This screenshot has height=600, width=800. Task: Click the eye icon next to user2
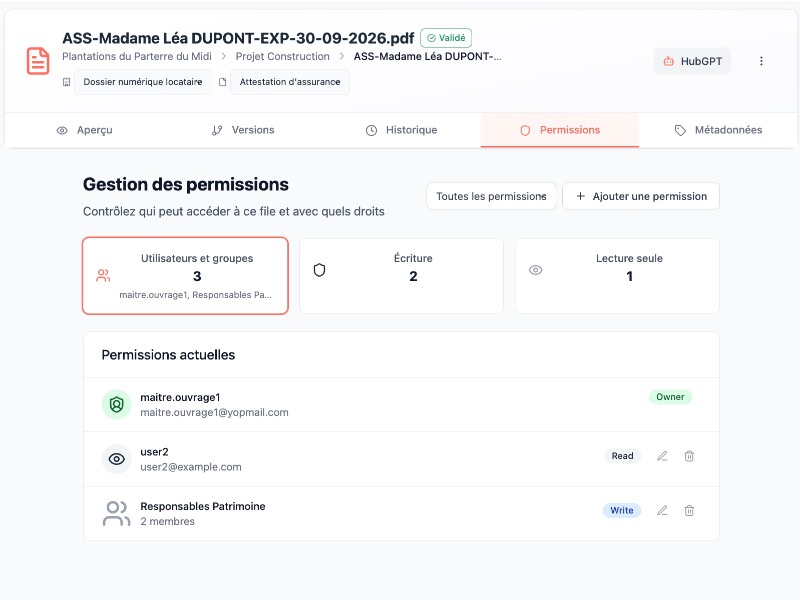[116, 459]
